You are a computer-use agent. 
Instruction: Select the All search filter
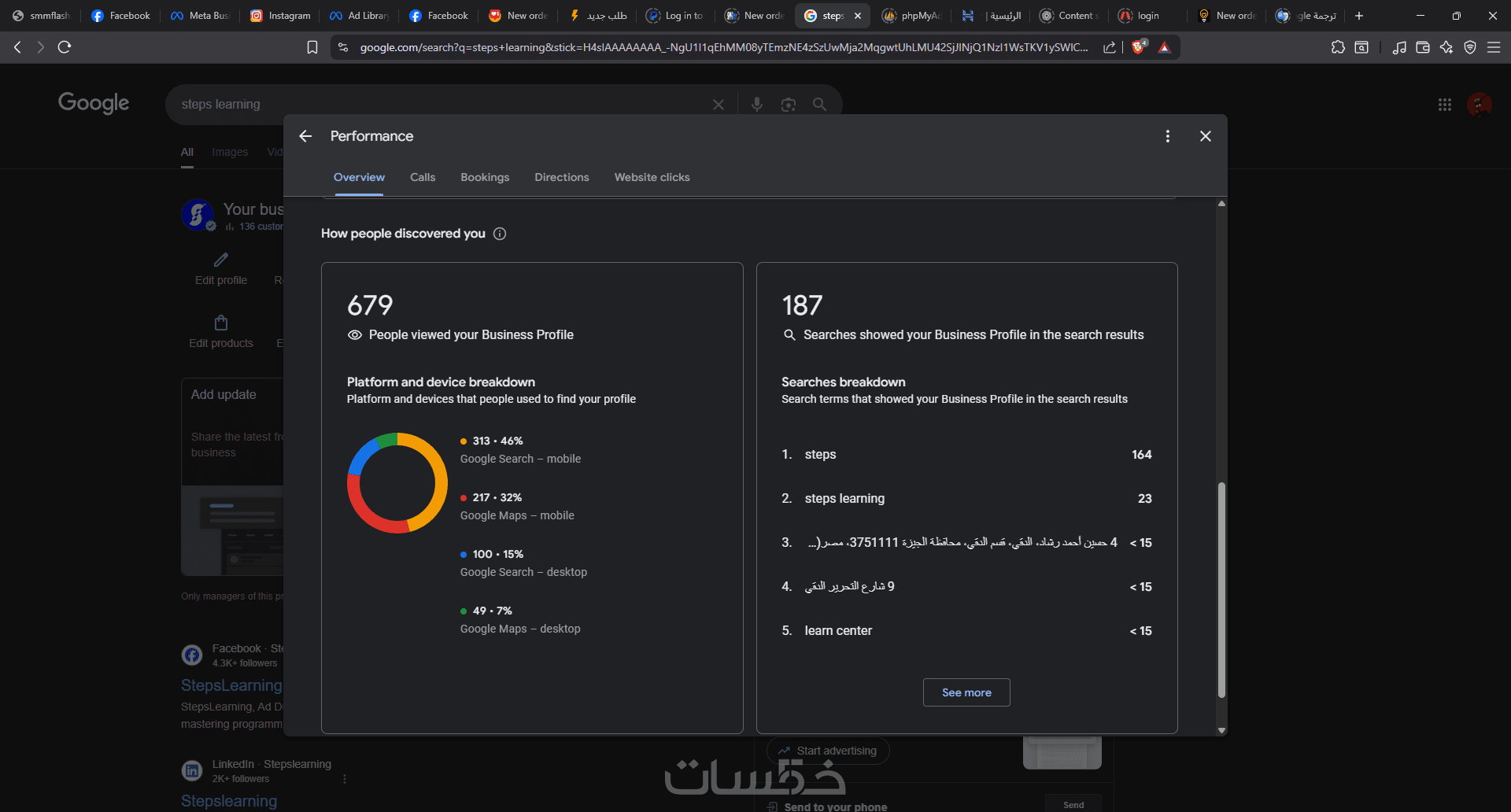click(x=187, y=152)
